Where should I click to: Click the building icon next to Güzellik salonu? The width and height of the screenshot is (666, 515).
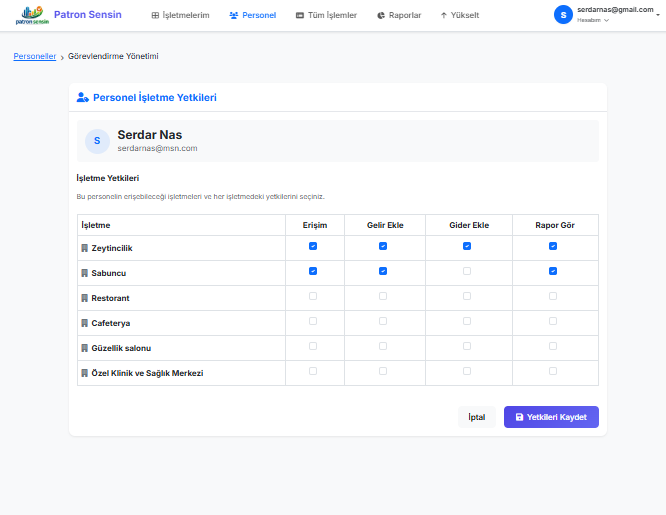pyautogui.click(x=85, y=348)
